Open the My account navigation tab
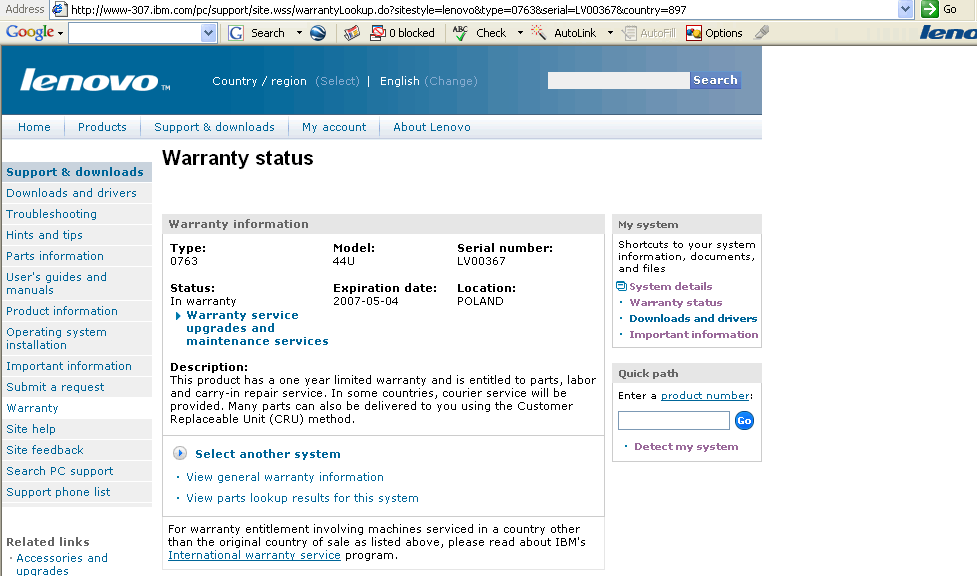977x576 pixels. pyautogui.click(x=334, y=127)
